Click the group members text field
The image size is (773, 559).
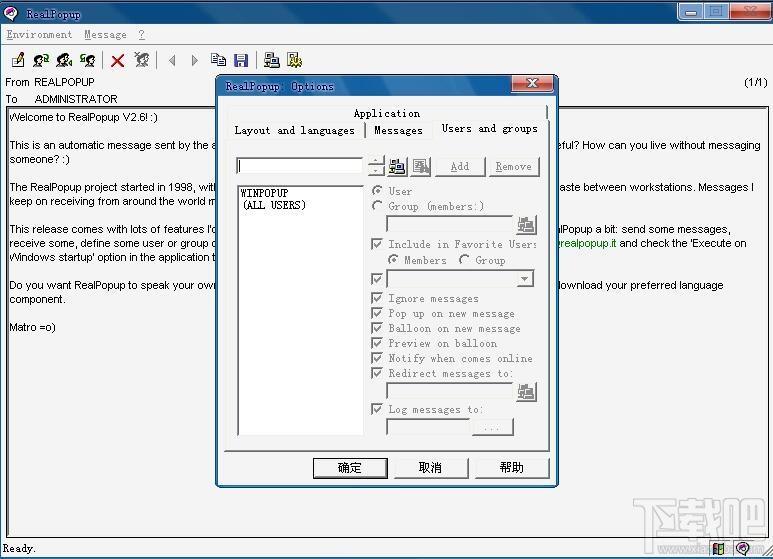pos(451,225)
